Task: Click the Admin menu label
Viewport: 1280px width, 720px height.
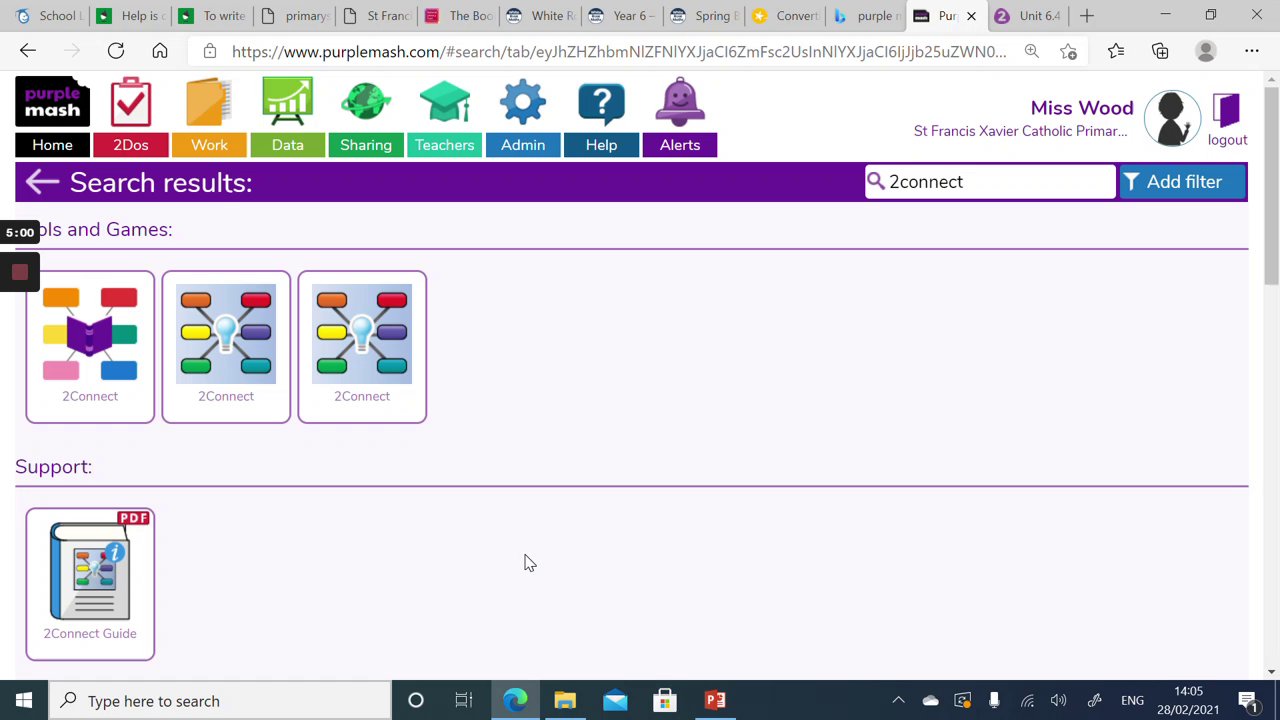Action: [x=523, y=145]
